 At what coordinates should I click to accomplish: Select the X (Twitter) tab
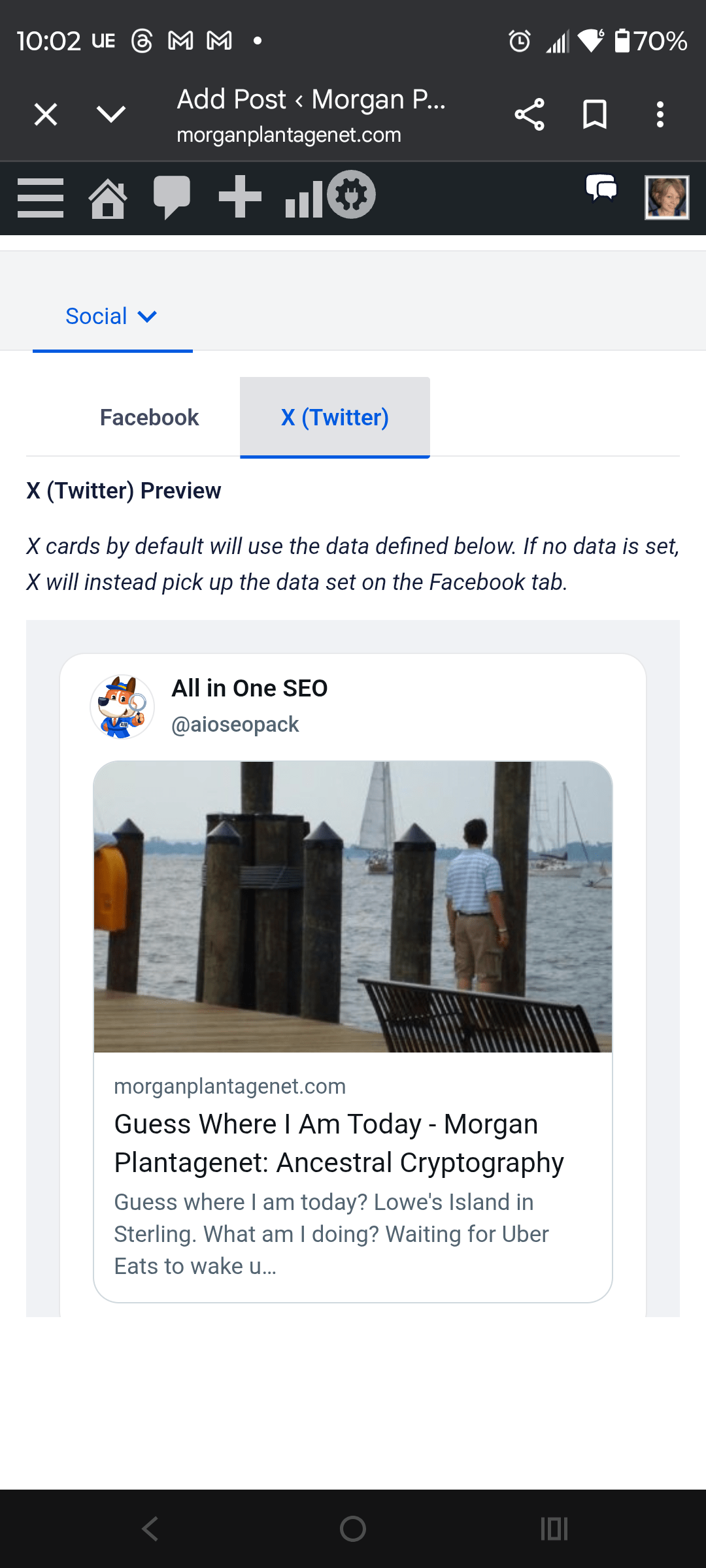click(335, 417)
